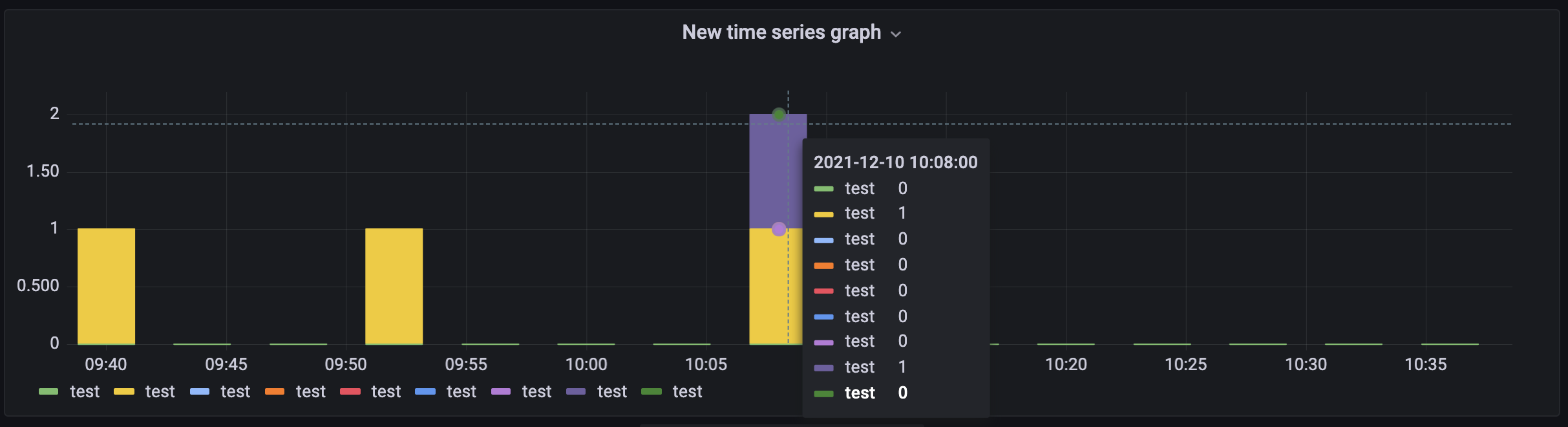Select the yellow test series marker in legend
The width and height of the screenshot is (1568, 427).
[x=123, y=391]
